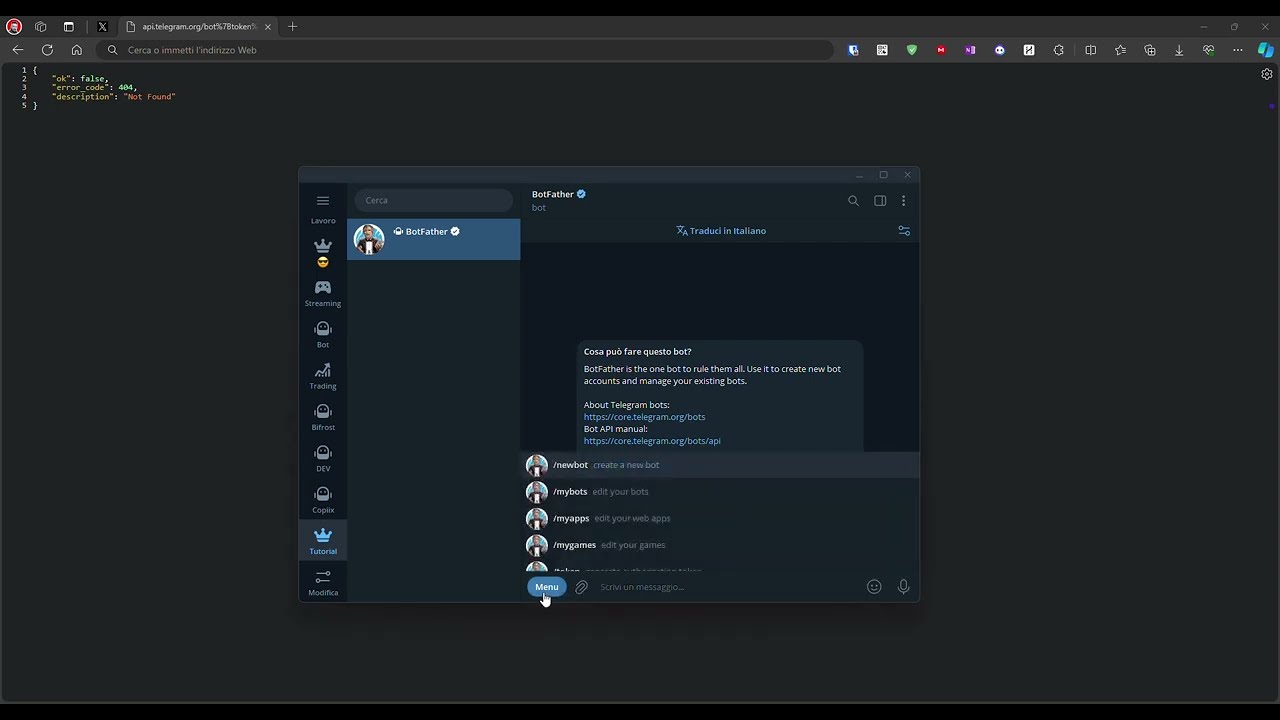Viewport: 1280px width, 720px height.
Task: Open browser tab actions menu
Action: [68, 27]
